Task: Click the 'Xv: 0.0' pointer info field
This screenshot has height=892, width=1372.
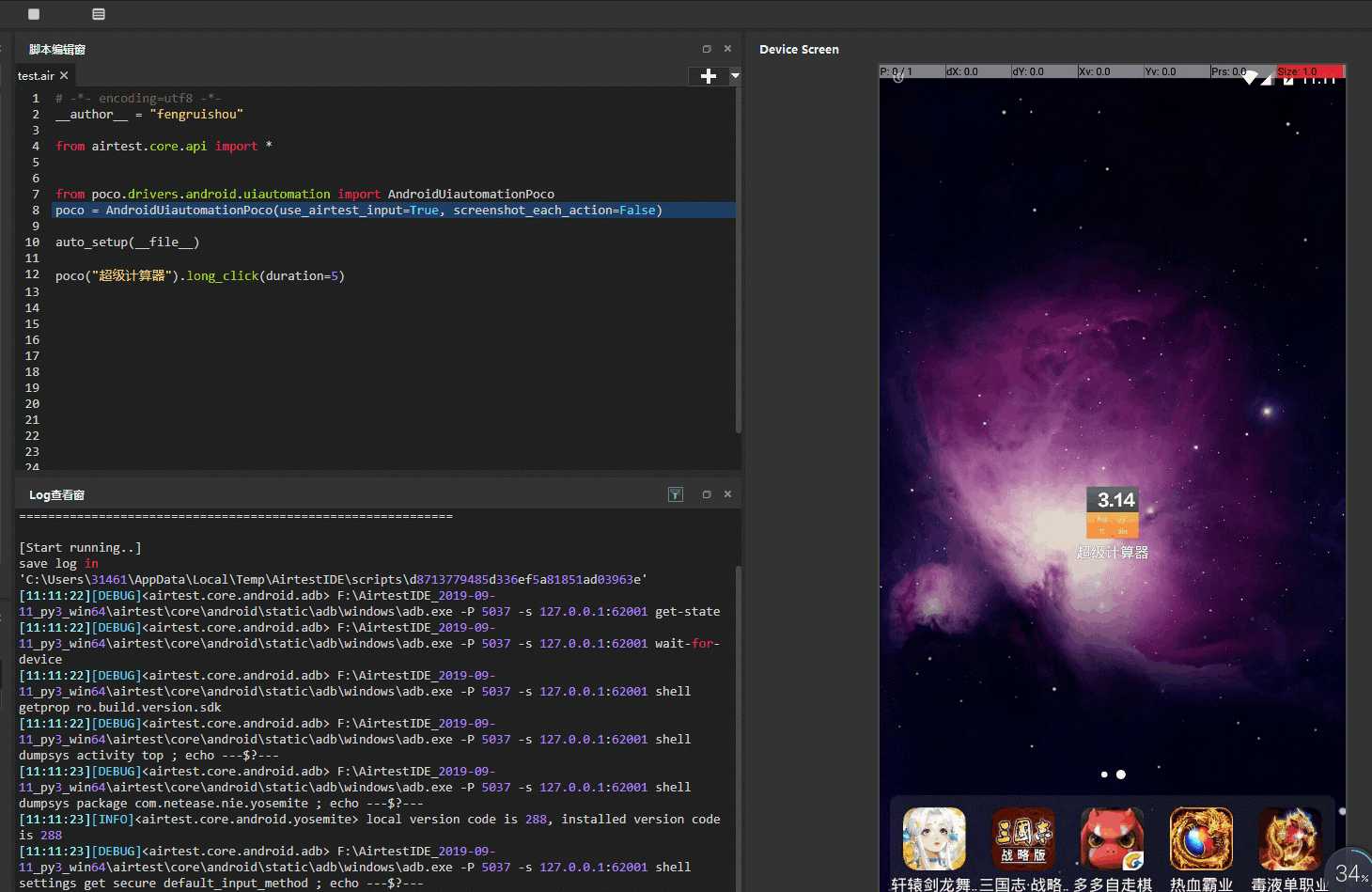Action: coord(1110,71)
